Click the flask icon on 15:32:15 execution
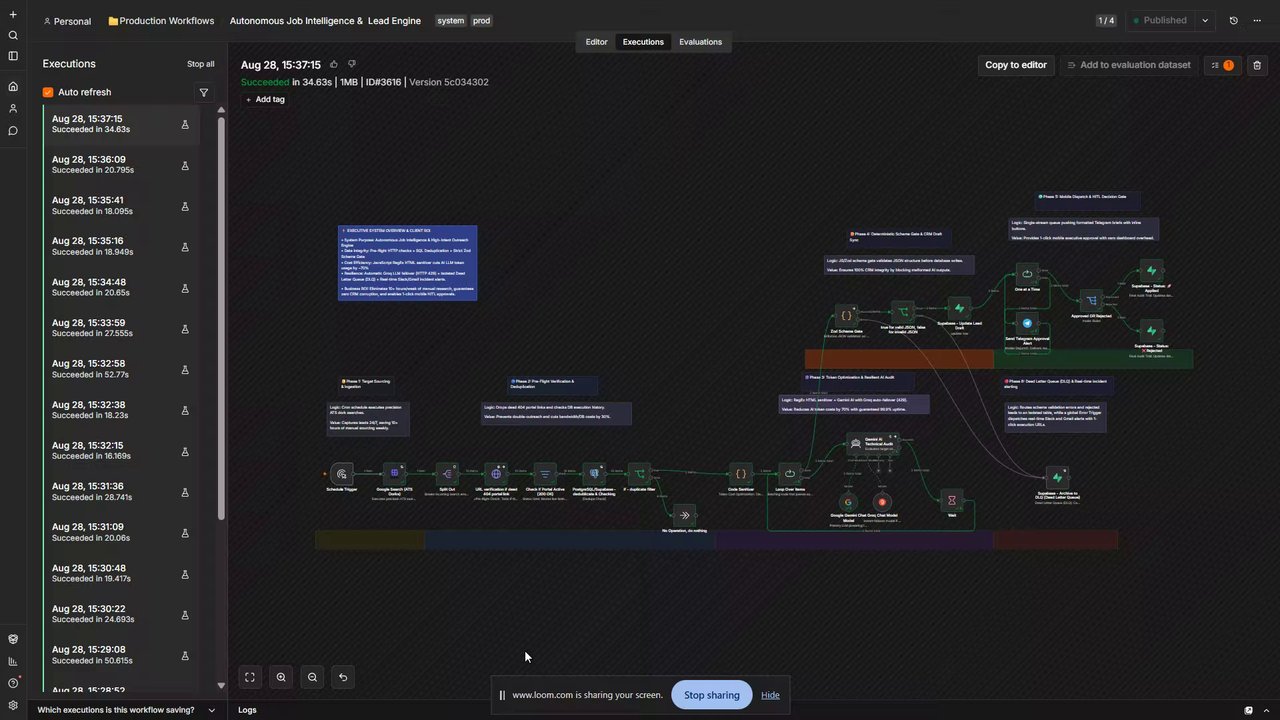Screen dimensions: 1280x720 tap(185, 451)
